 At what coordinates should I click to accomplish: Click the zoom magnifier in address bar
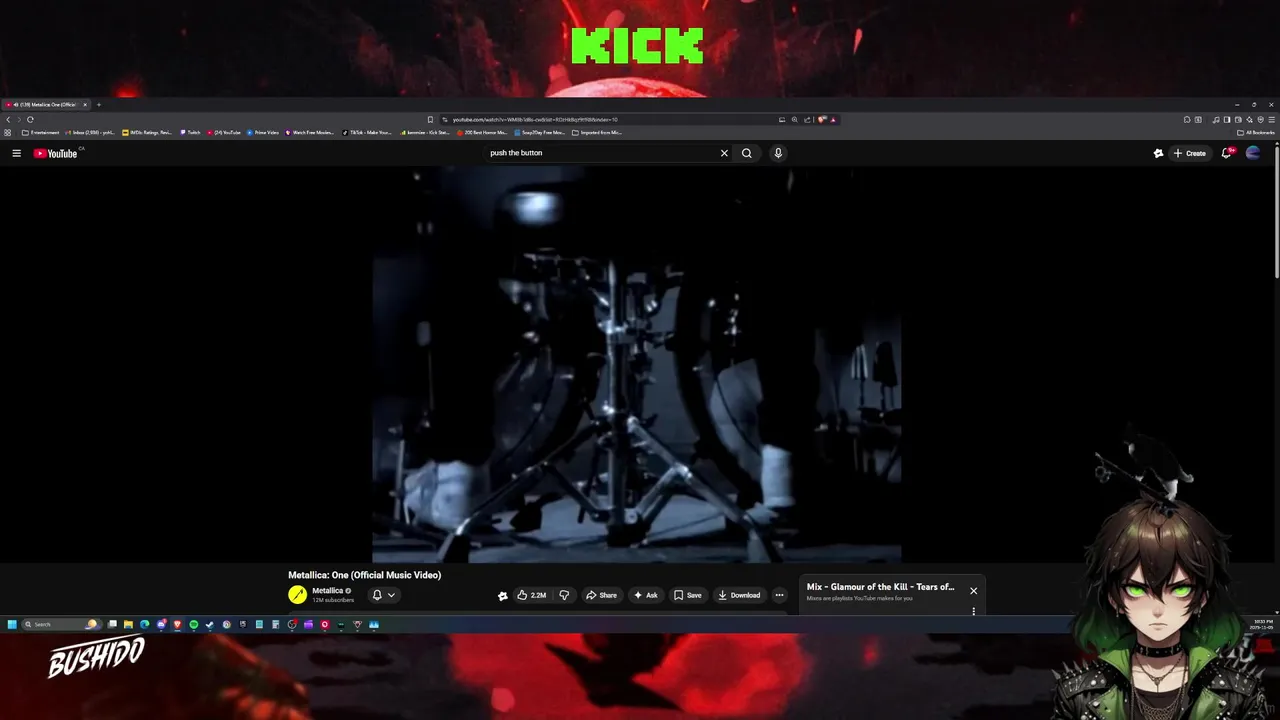[795, 119]
